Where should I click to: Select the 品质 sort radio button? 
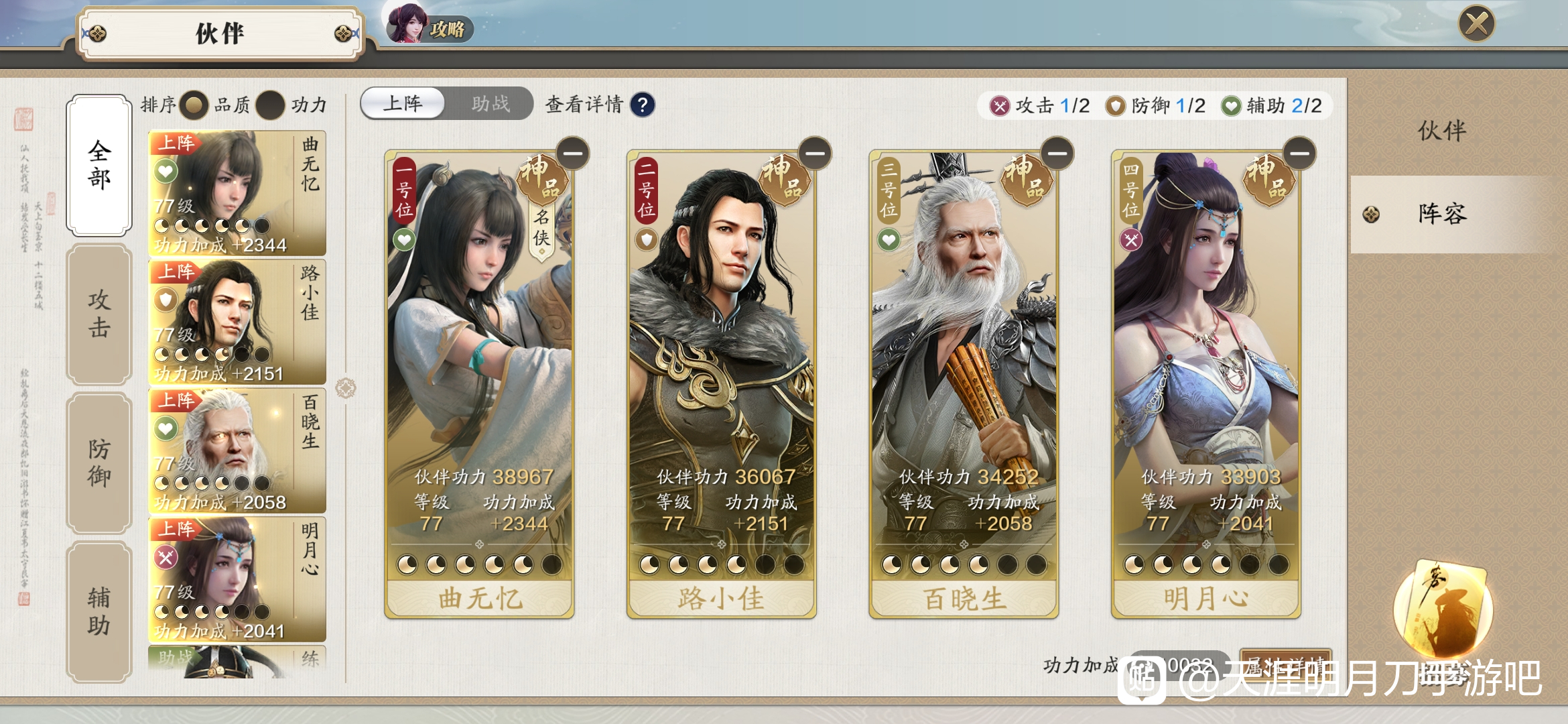pyautogui.click(x=194, y=105)
